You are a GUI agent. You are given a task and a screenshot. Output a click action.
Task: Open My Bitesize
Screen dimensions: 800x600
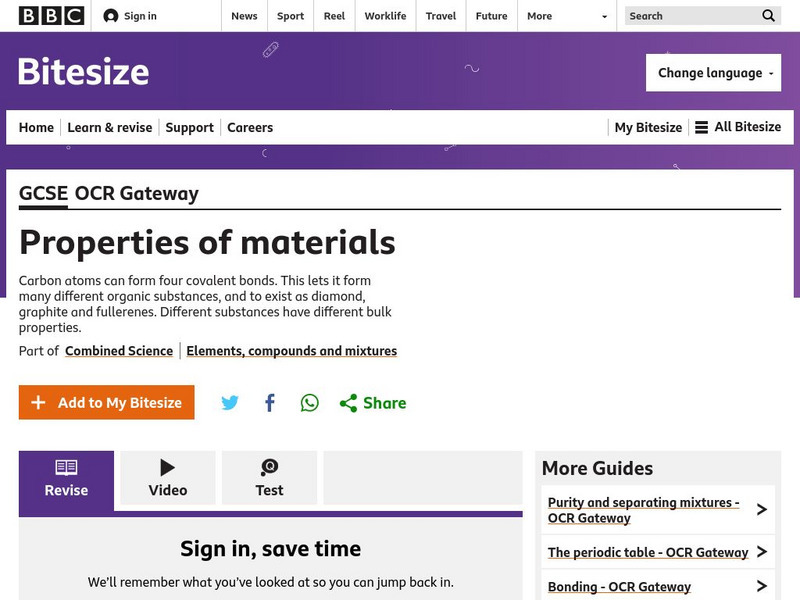(648, 127)
